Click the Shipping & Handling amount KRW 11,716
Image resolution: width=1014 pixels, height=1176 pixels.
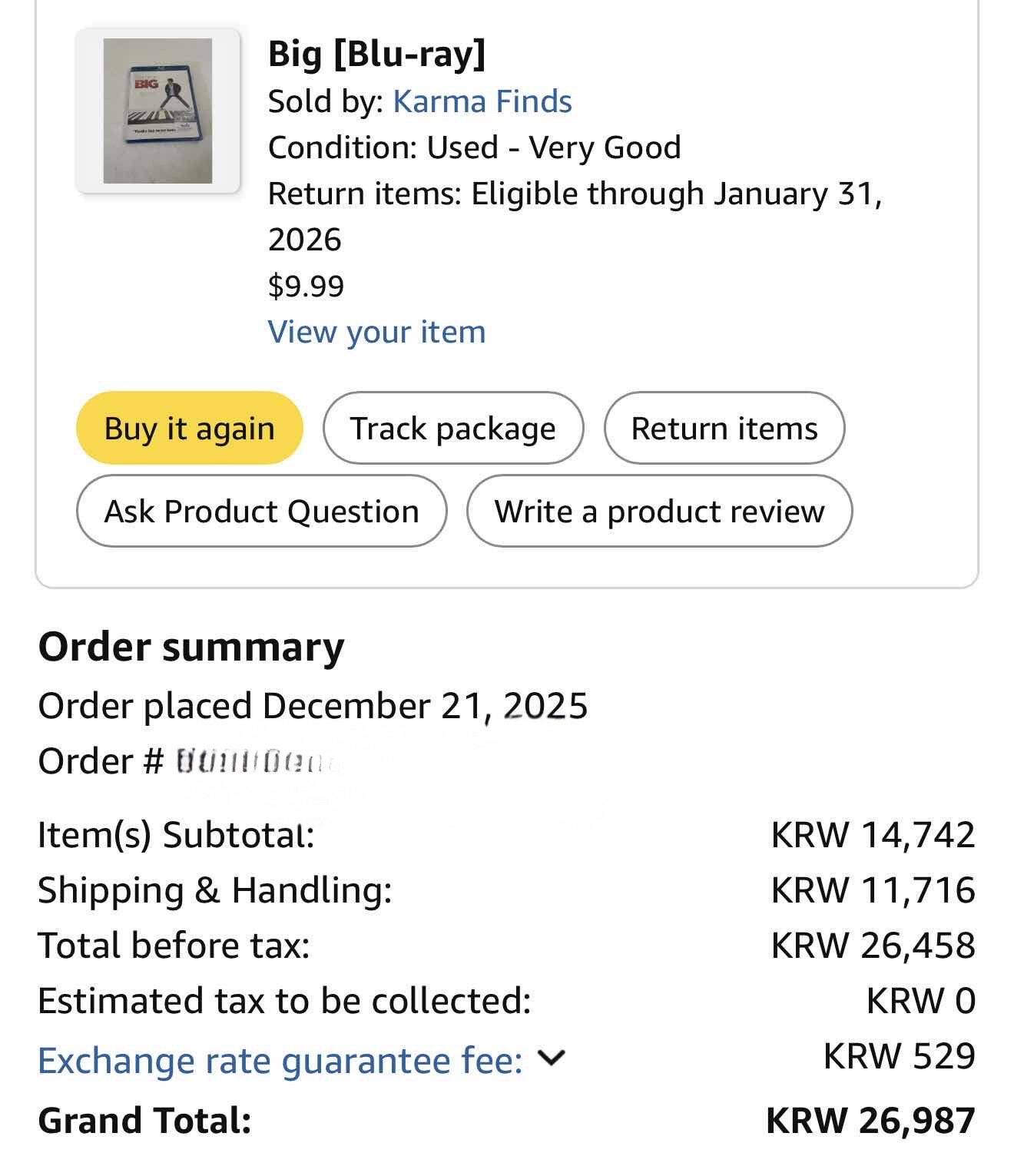pos(873,889)
